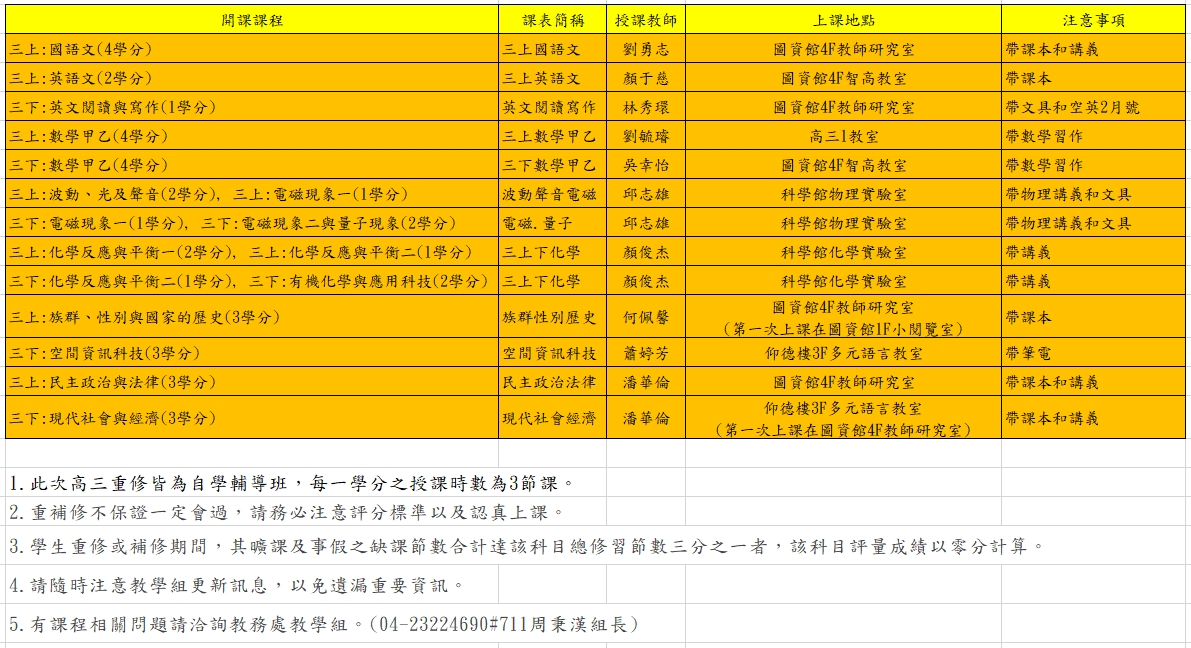Click cell 三上:數學甲乙(4學分)
The height and width of the screenshot is (648, 1191).
click(252, 136)
